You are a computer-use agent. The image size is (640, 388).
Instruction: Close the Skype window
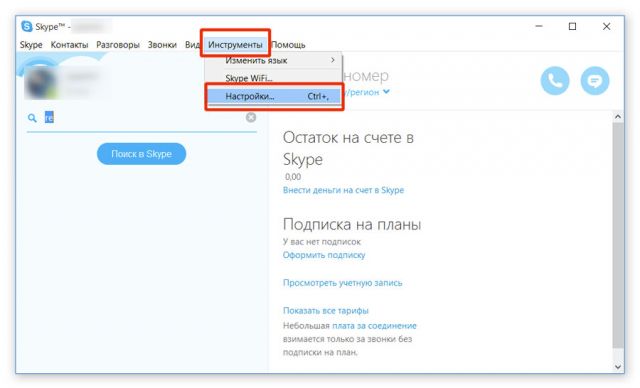(607, 27)
